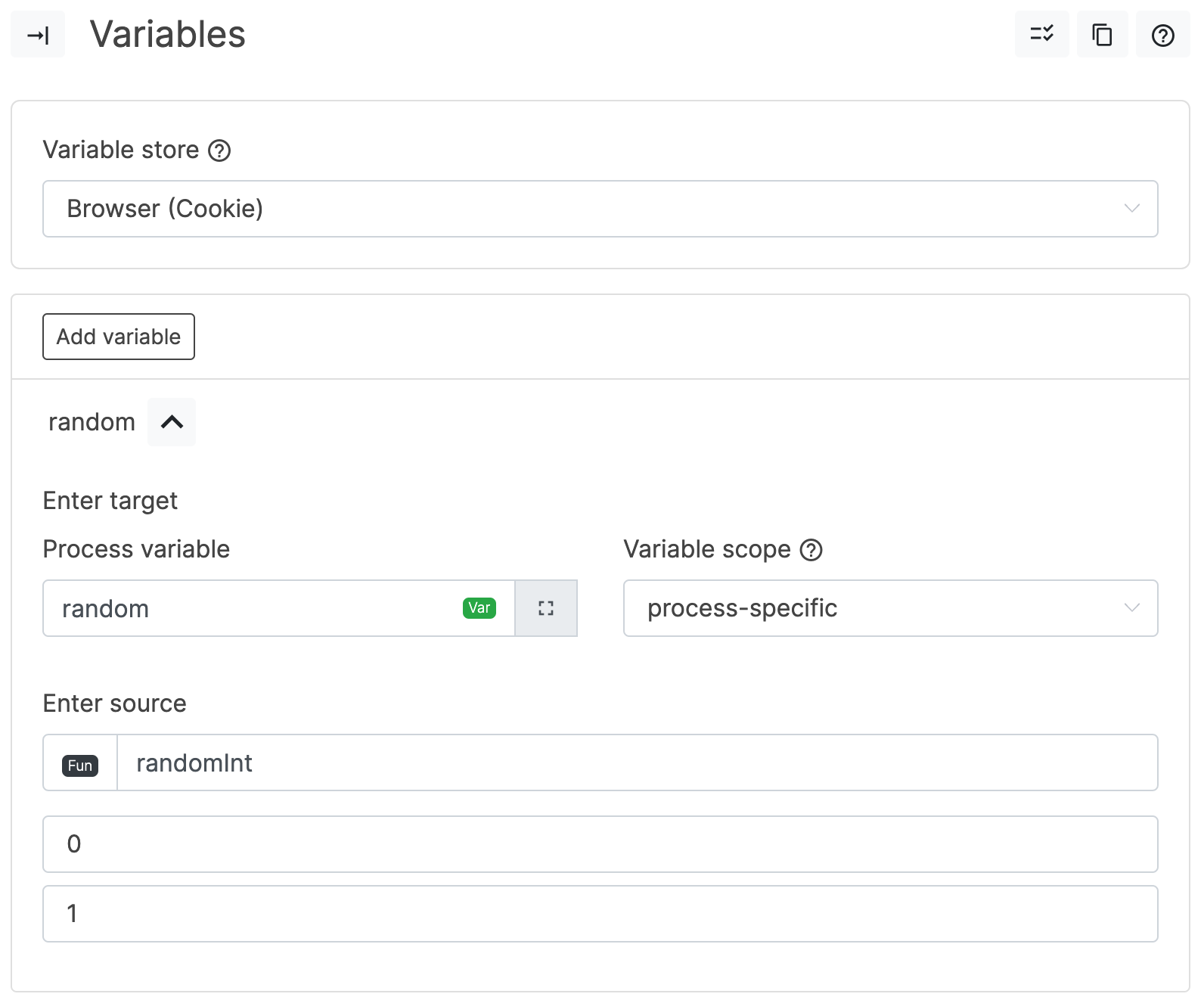Click the random section header label

[x=92, y=421]
